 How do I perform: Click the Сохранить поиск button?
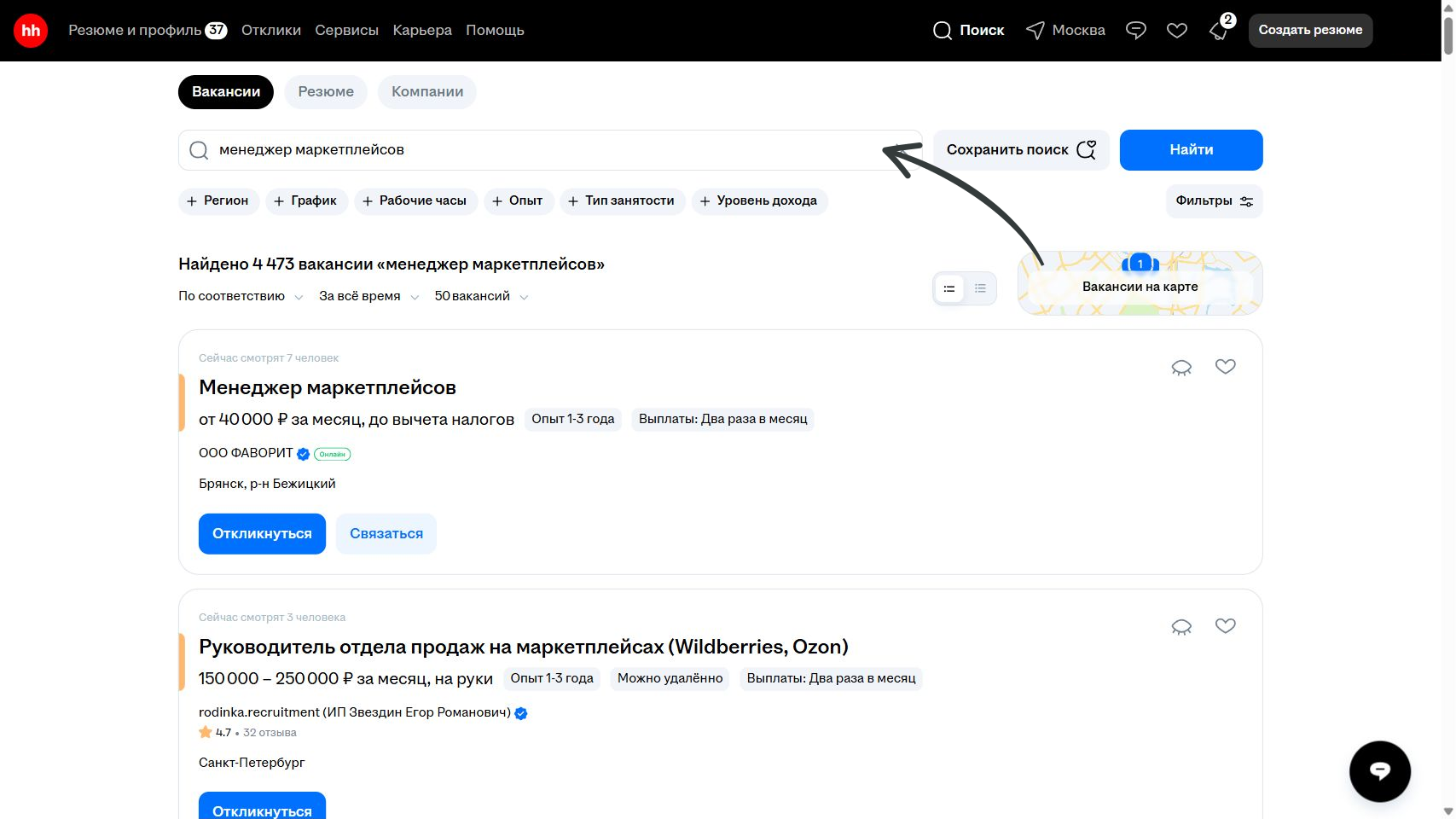tap(1021, 150)
